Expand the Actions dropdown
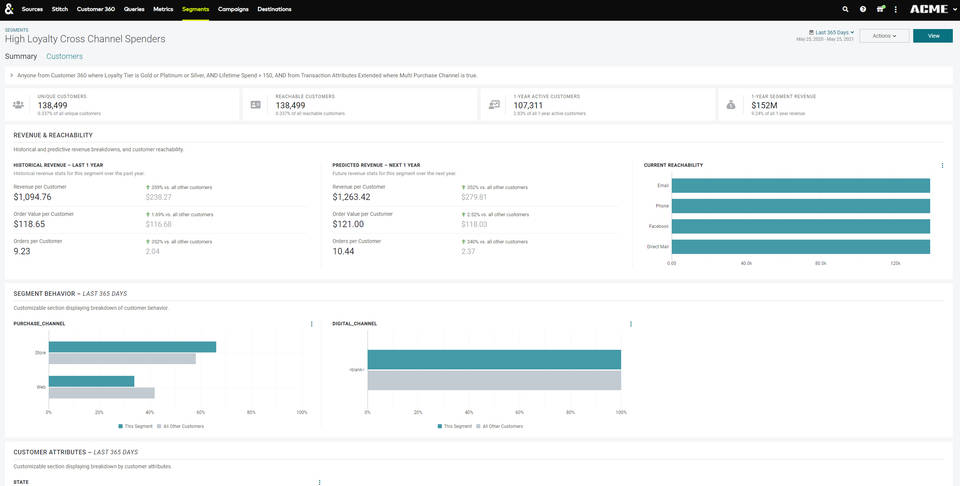This screenshot has width=960, height=486. pyautogui.click(x=884, y=36)
